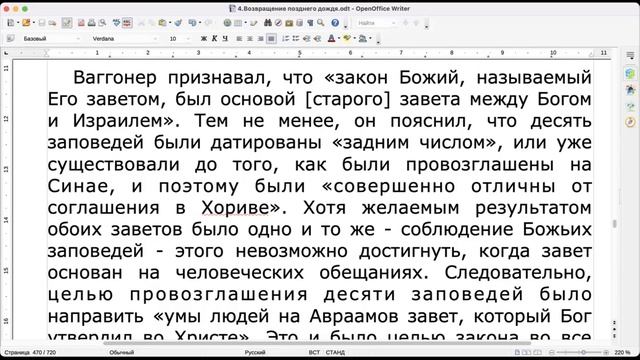Open OpenOffice Help question mark icon
Image resolution: width=640 pixels, height=360 pixels.
point(335,23)
